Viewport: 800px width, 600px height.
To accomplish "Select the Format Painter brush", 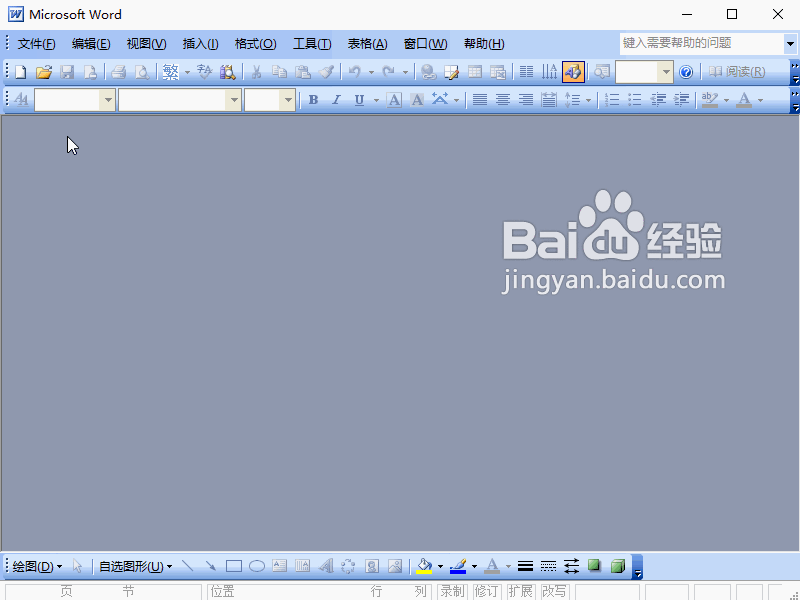I will click(x=326, y=72).
